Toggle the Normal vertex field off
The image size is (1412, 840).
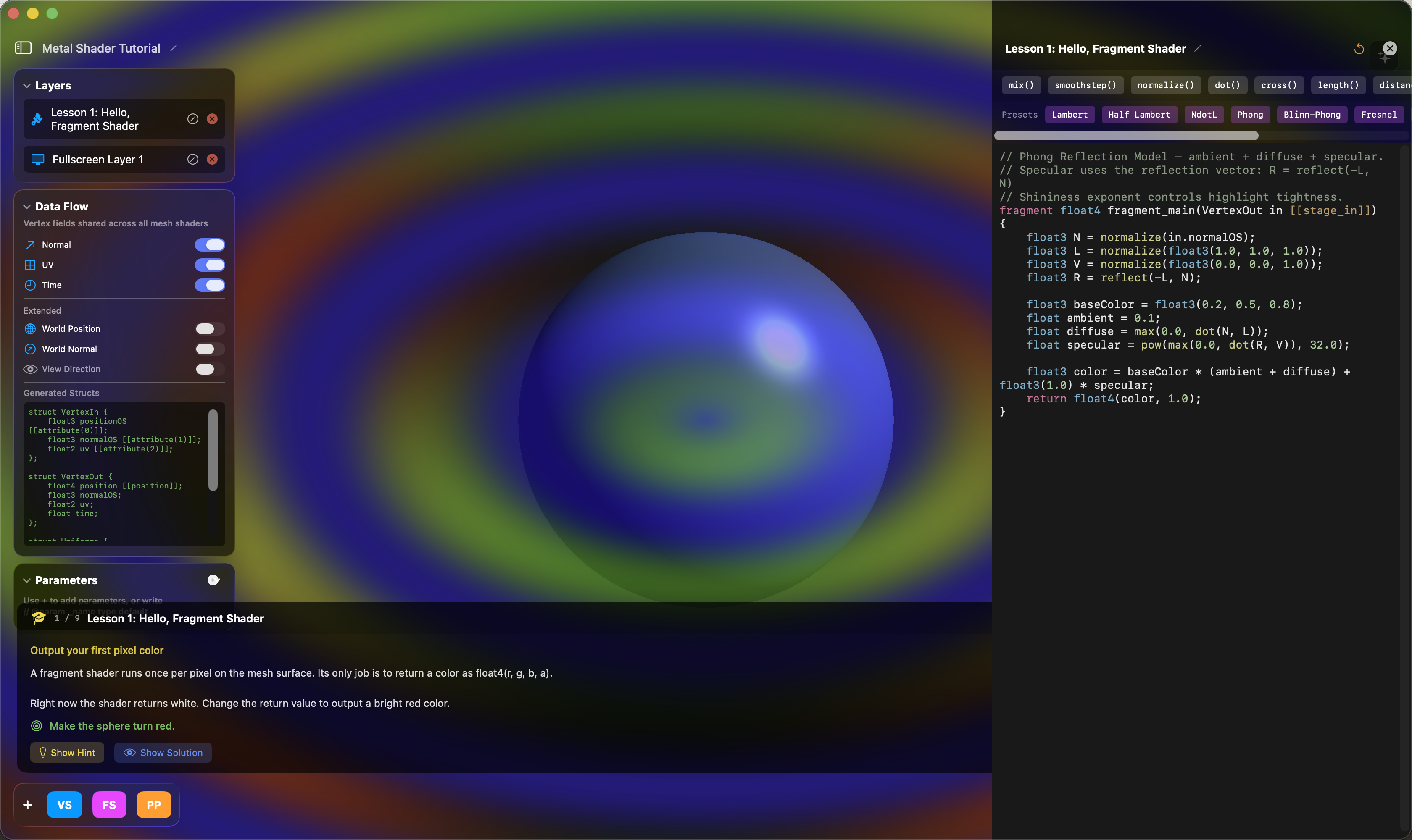pyautogui.click(x=210, y=245)
